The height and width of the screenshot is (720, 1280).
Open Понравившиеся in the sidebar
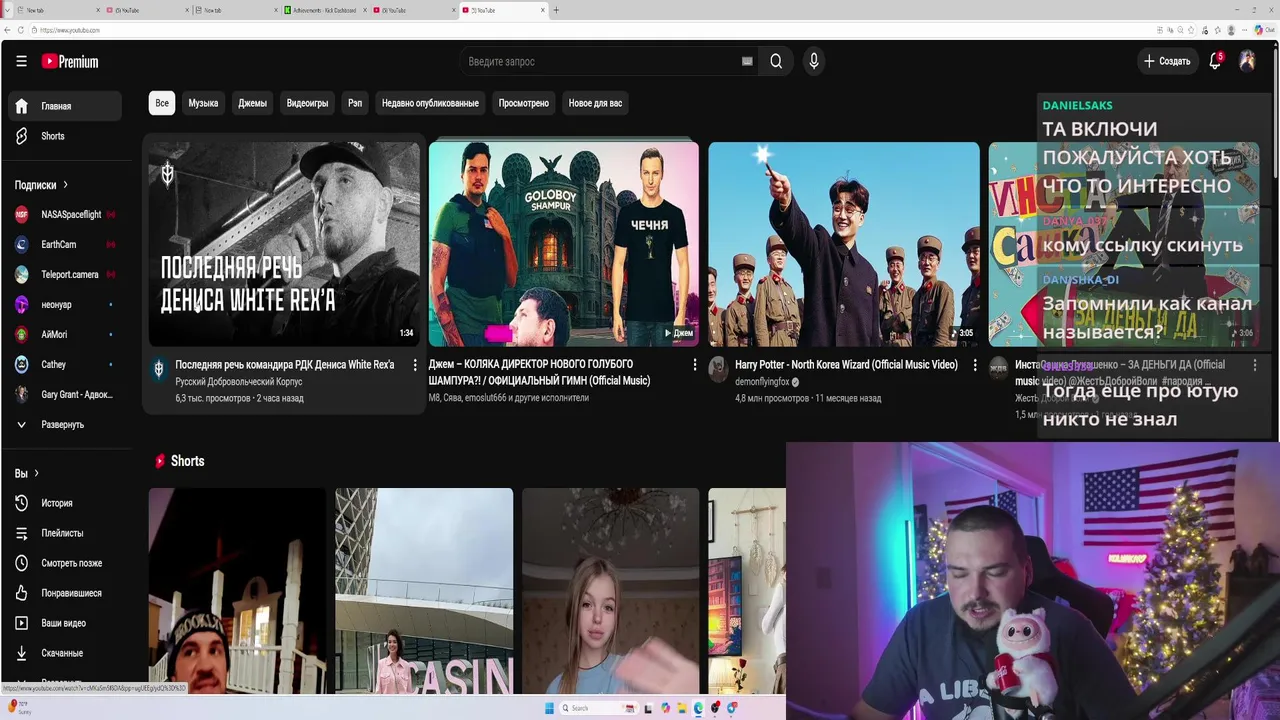pos(65,593)
